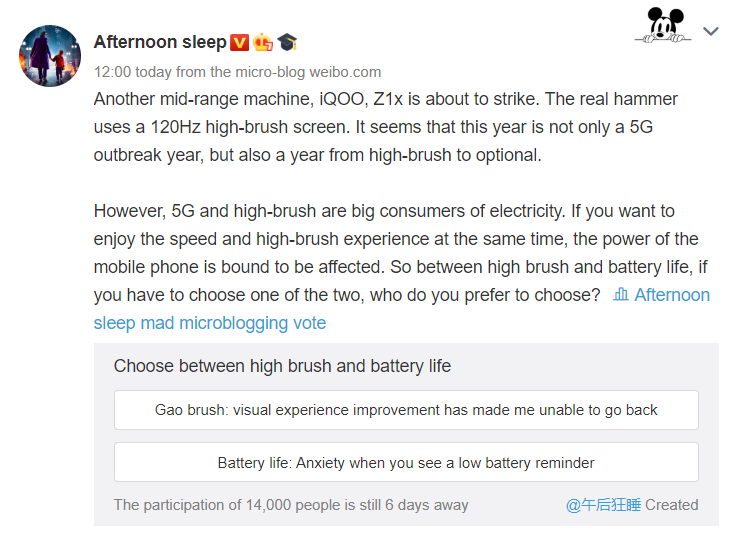This screenshot has width=739, height=535.
Task: Click the graduation cap badge icon
Action: 288,42
